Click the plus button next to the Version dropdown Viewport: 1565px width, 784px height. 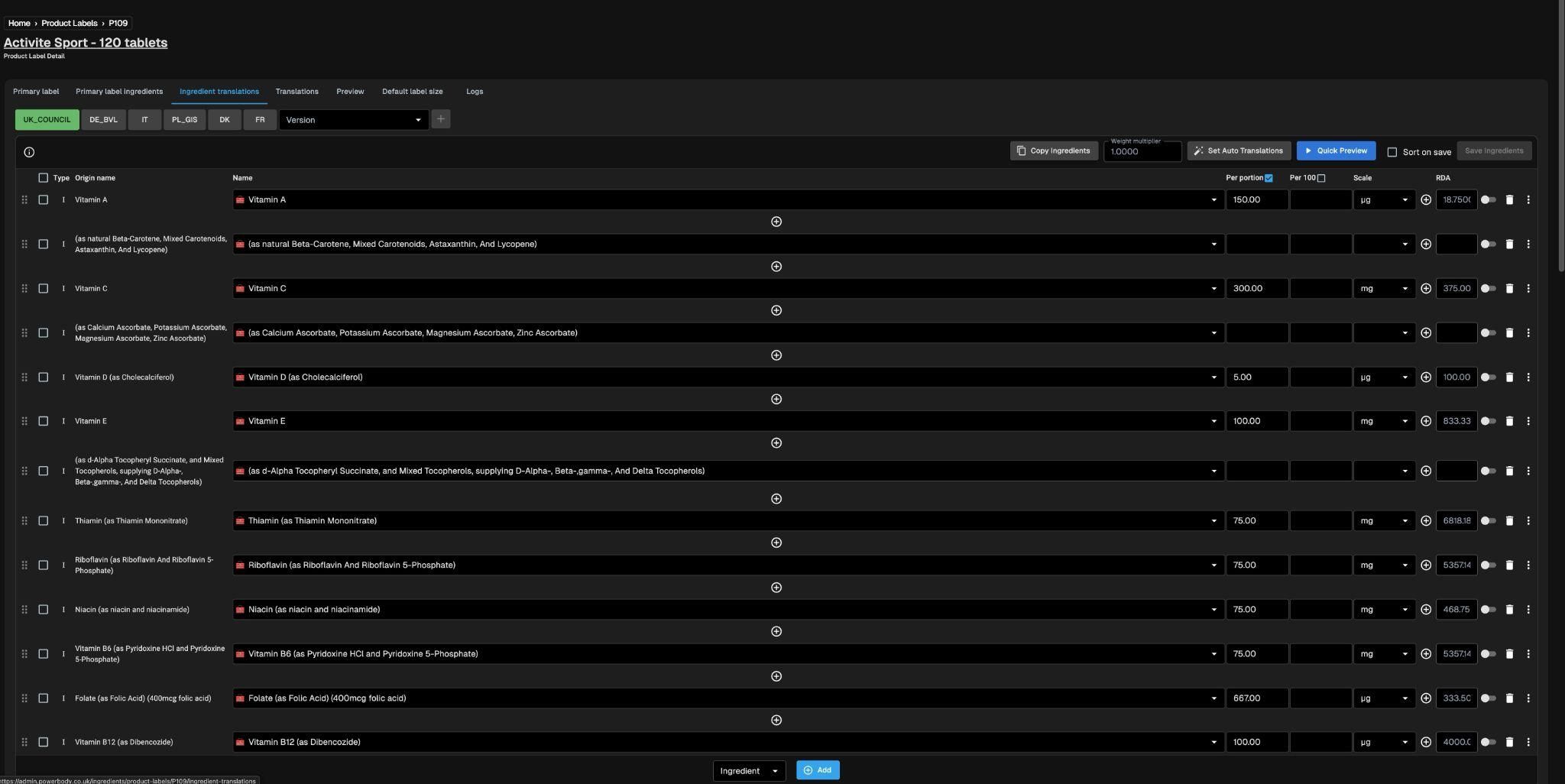[x=441, y=119]
